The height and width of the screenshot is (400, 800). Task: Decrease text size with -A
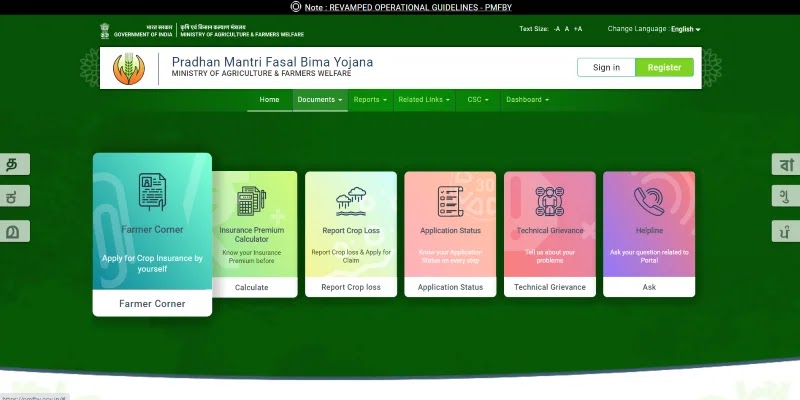[x=557, y=29]
